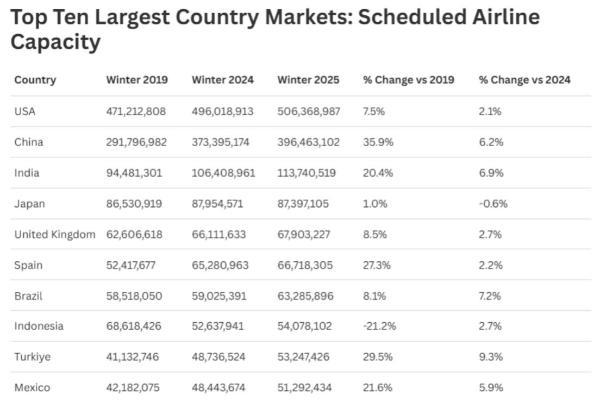Select the USA country cell
The width and height of the screenshot is (600, 400).
[25, 111]
